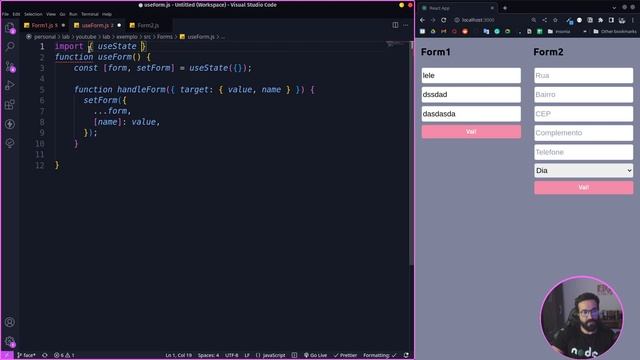This screenshot has width=640, height=360.
Task: Reload the localhost page
Action: point(444,20)
